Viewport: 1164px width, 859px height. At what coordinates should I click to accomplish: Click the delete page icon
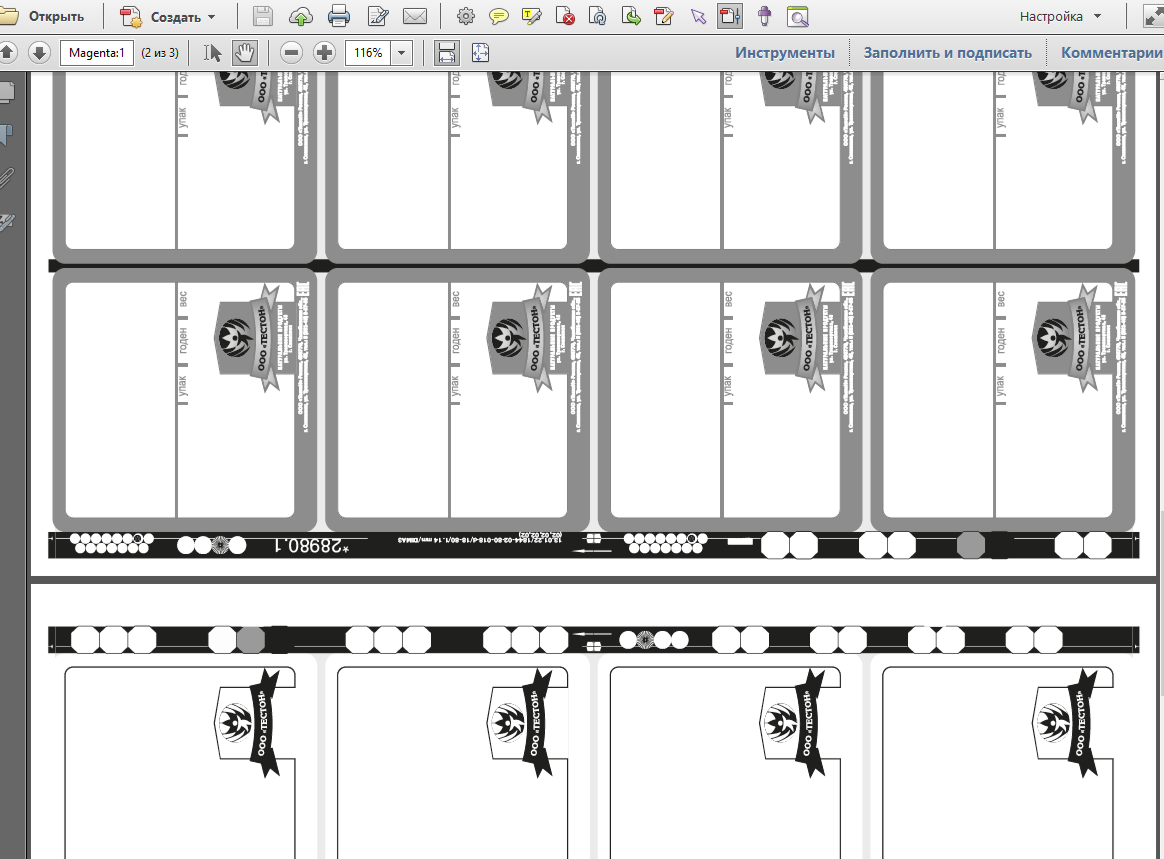click(x=565, y=16)
